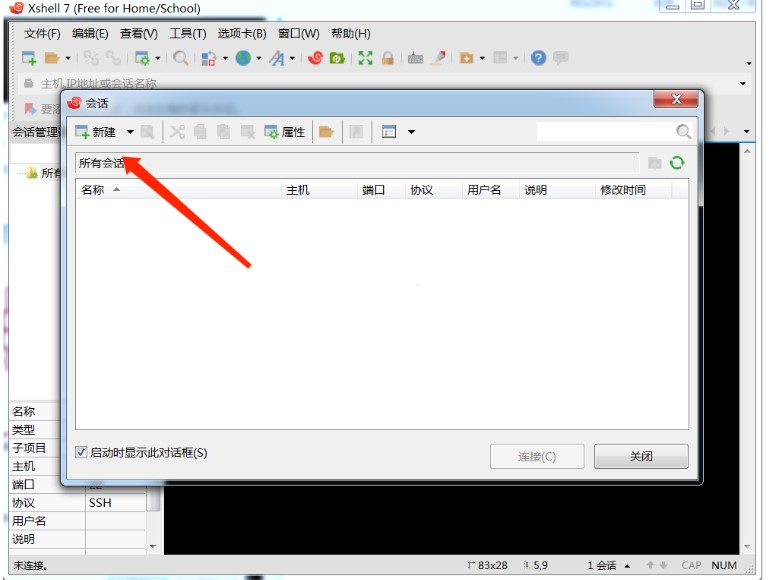Click the open folder icon in Sessions dialog
The image size is (771, 580).
(x=326, y=132)
